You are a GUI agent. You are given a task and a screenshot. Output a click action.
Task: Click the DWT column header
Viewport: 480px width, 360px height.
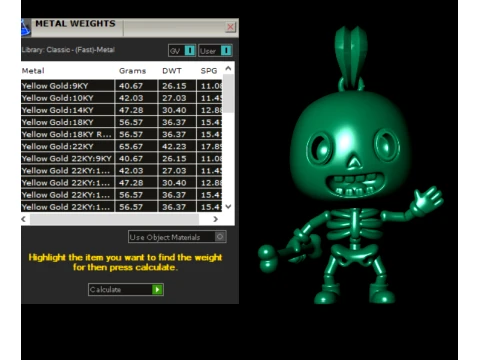[172, 71]
